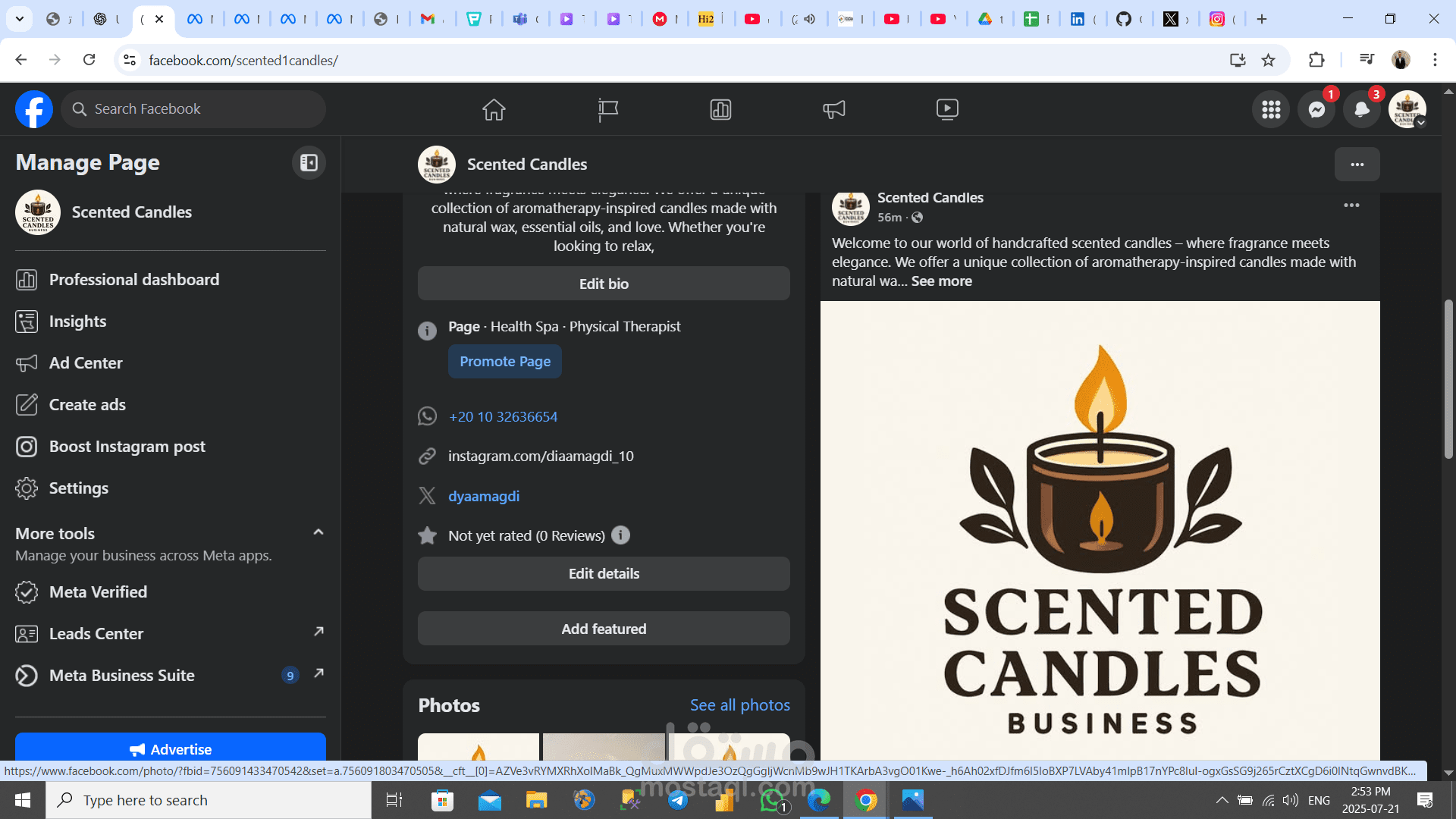The image size is (1456, 819).
Task: Collapse the Manage Page sidebar
Action: point(309,162)
